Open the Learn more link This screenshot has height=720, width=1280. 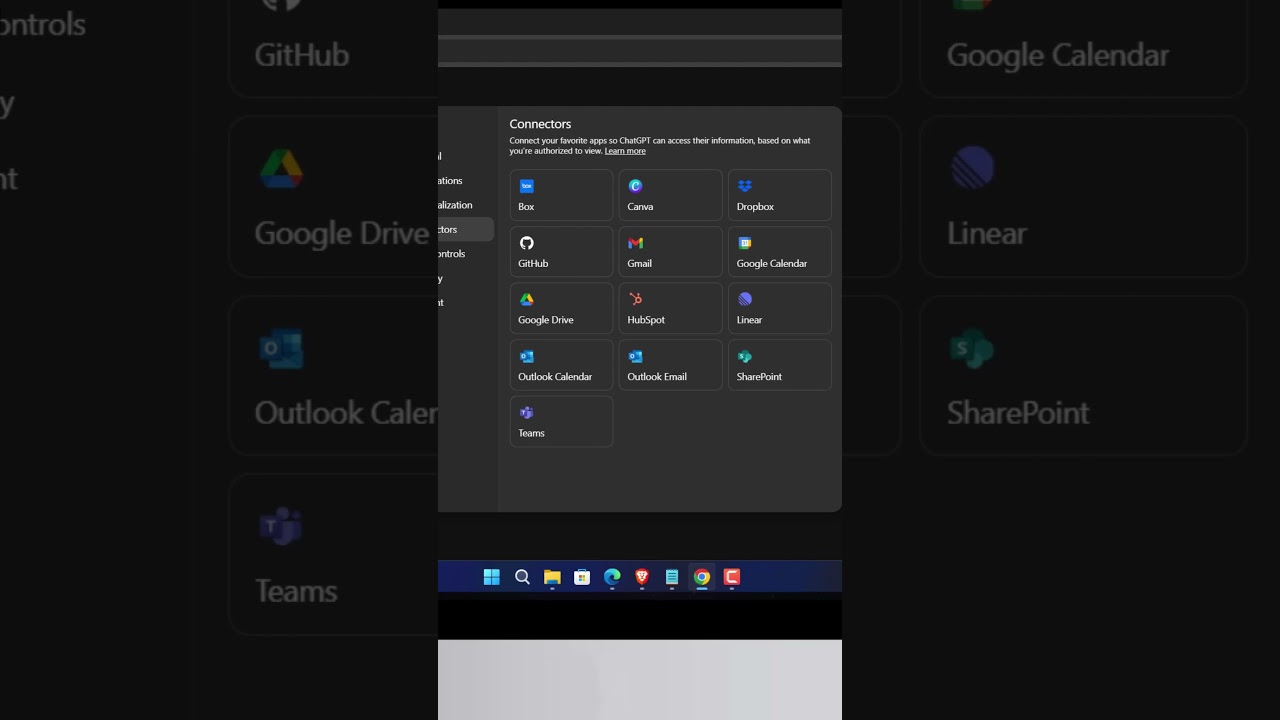point(625,151)
